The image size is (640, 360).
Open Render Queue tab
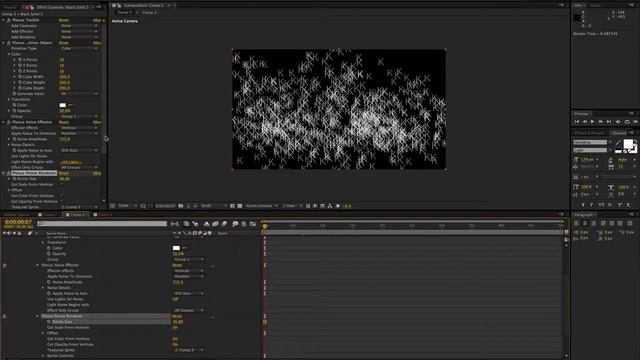coord(17,215)
